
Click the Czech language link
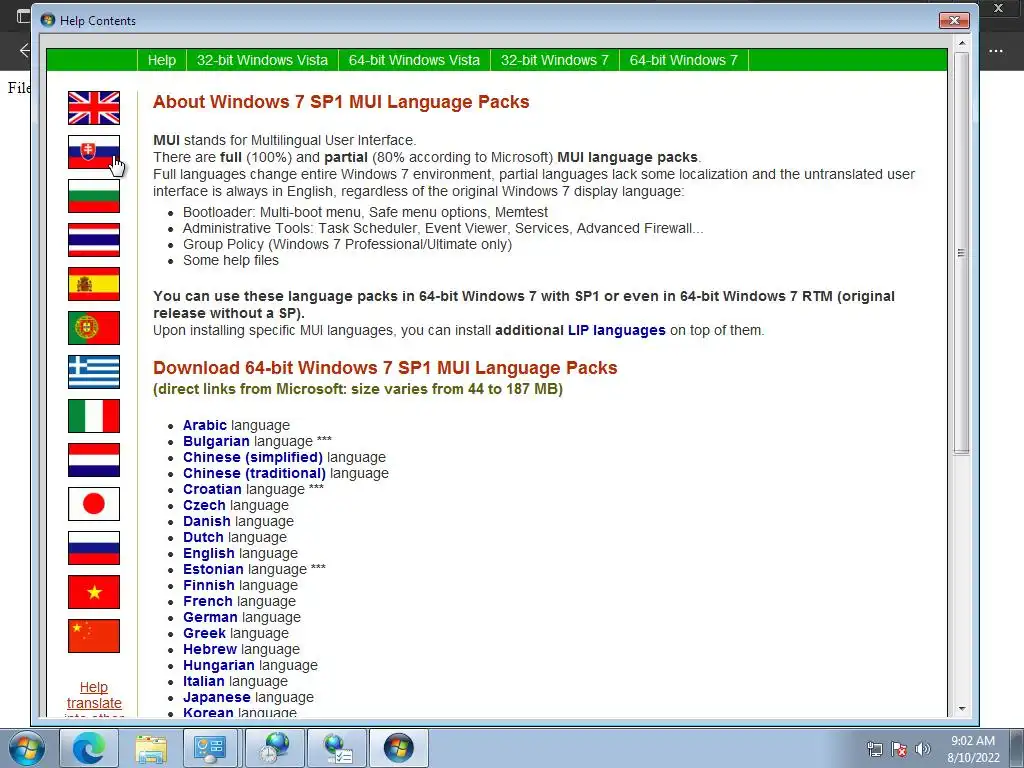tap(204, 505)
